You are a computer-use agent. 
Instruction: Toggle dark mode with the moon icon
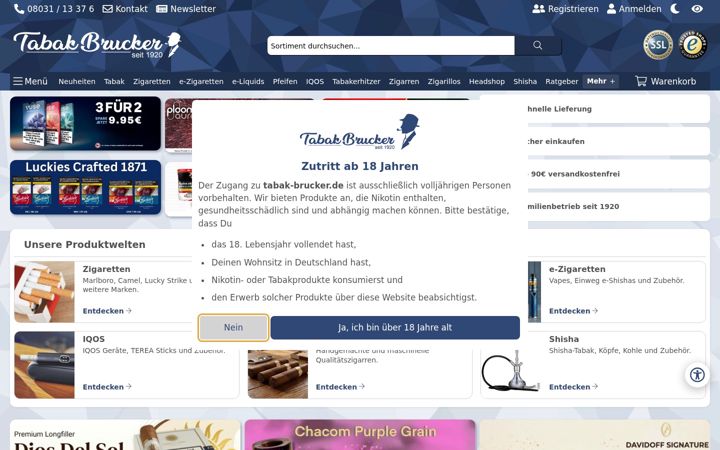(x=675, y=9)
